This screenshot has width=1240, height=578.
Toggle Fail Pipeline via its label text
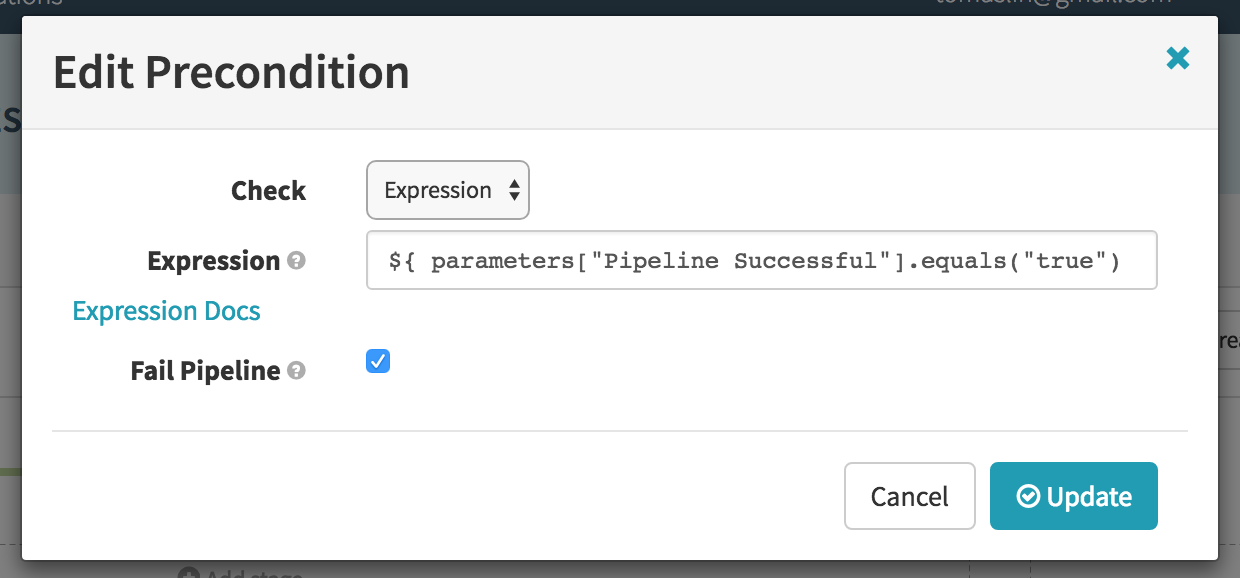click(x=205, y=371)
